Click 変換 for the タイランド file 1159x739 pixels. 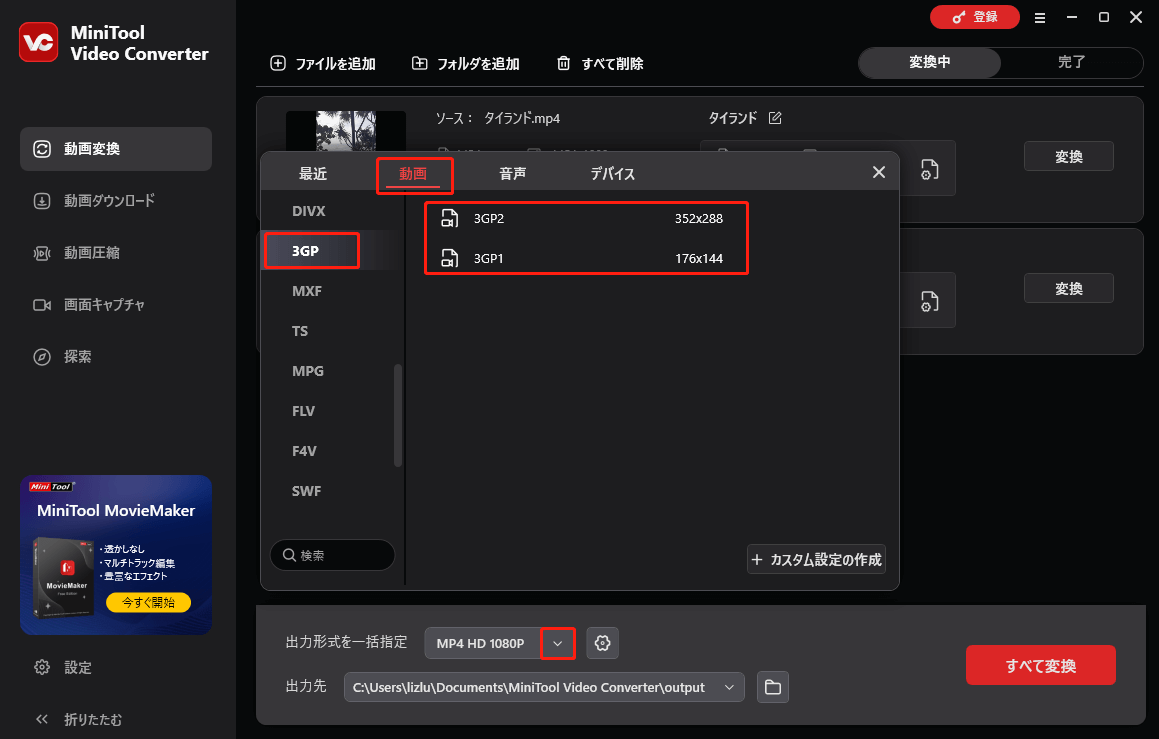(1069, 156)
